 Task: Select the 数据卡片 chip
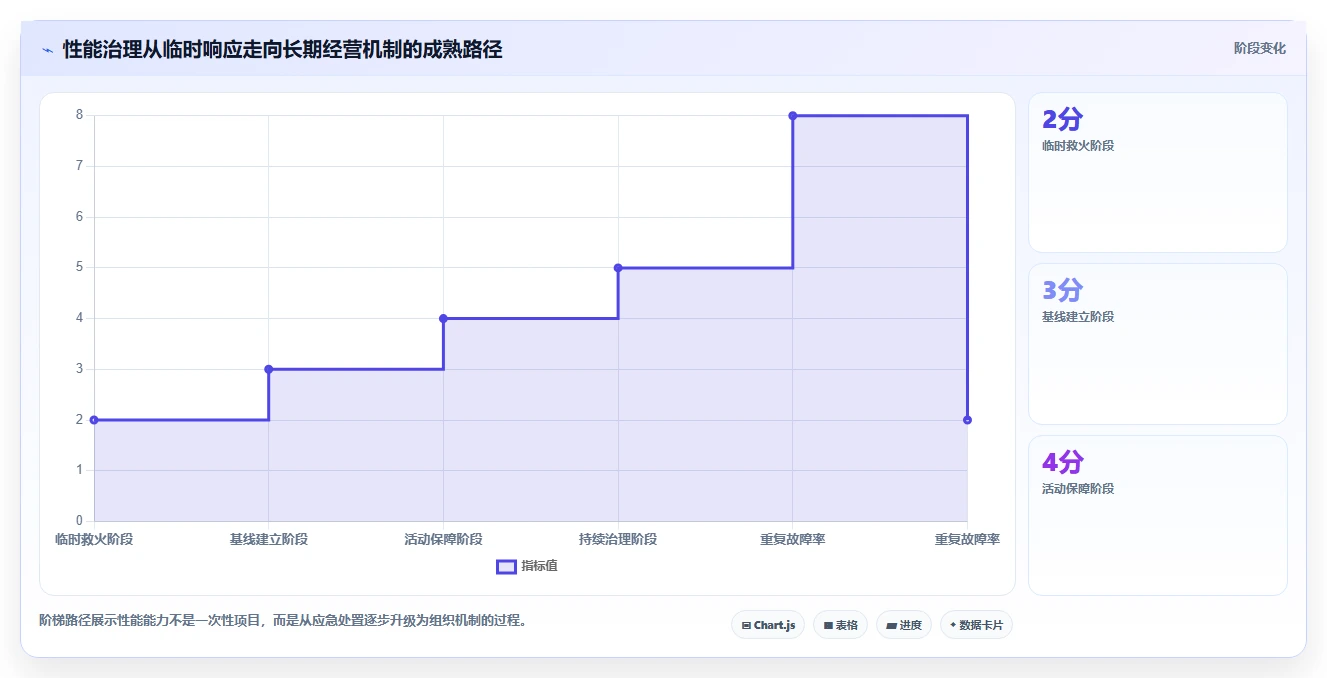976,625
